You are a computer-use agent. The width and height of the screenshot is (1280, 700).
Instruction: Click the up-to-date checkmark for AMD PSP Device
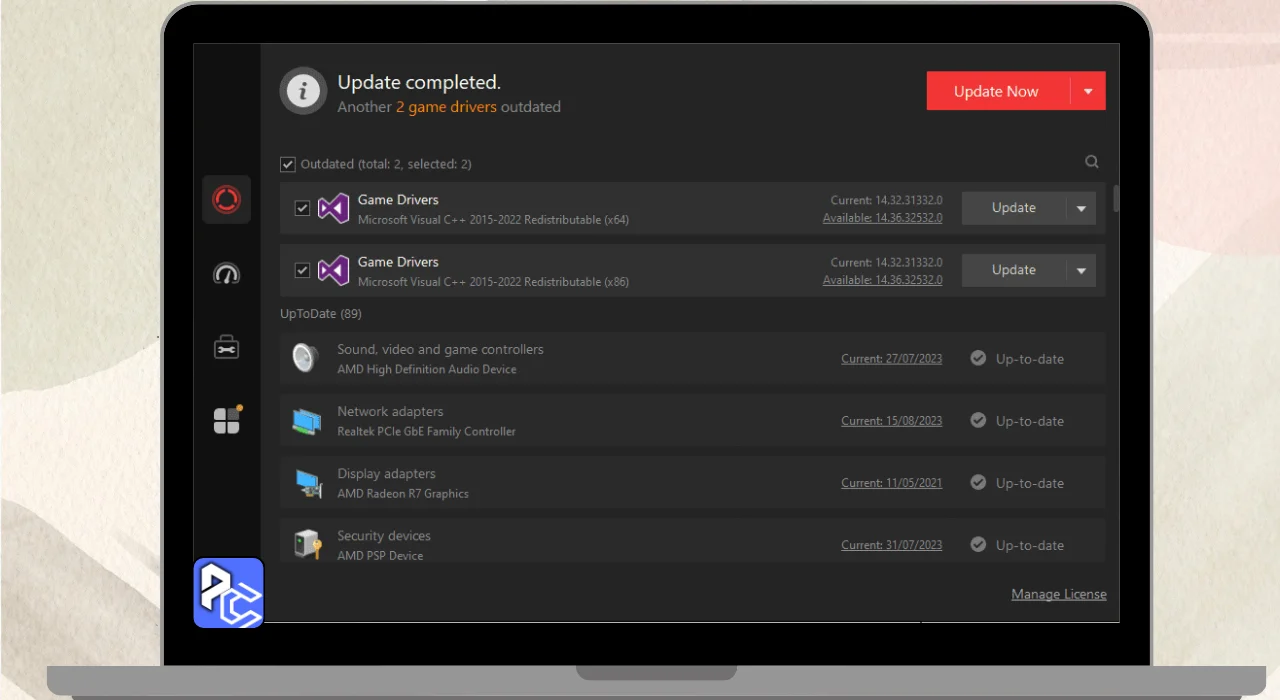coord(978,544)
